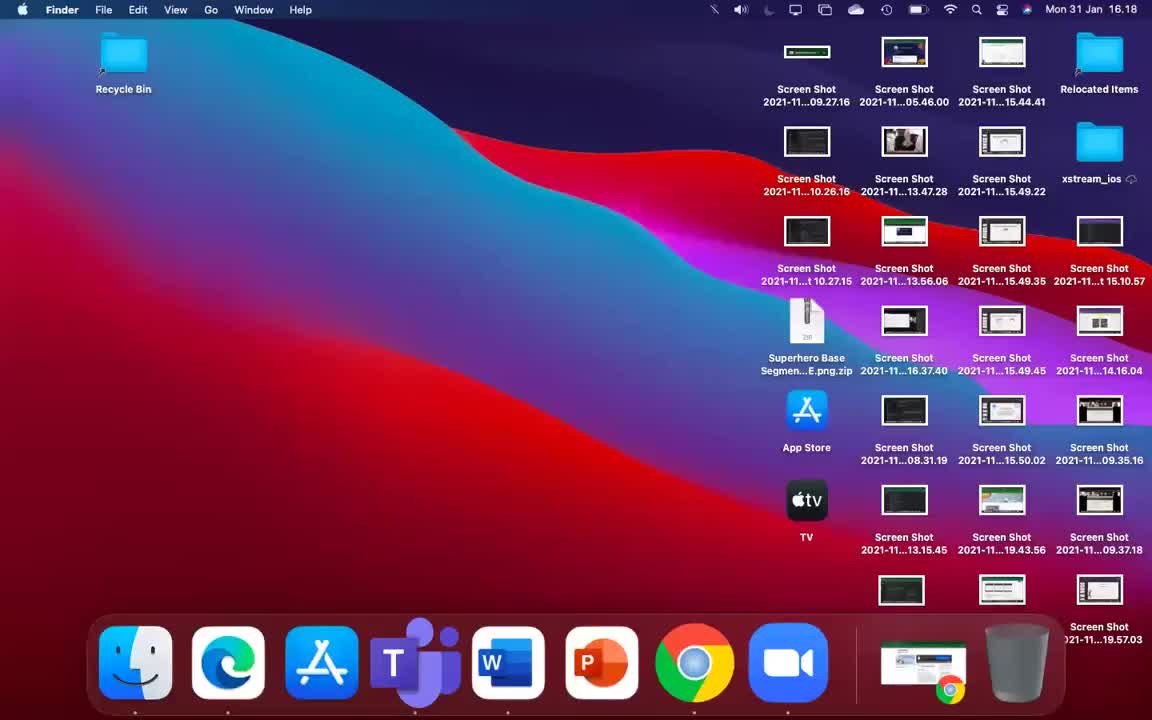Launch Zoom from the Dock
This screenshot has height=720, width=1152.
click(x=788, y=663)
